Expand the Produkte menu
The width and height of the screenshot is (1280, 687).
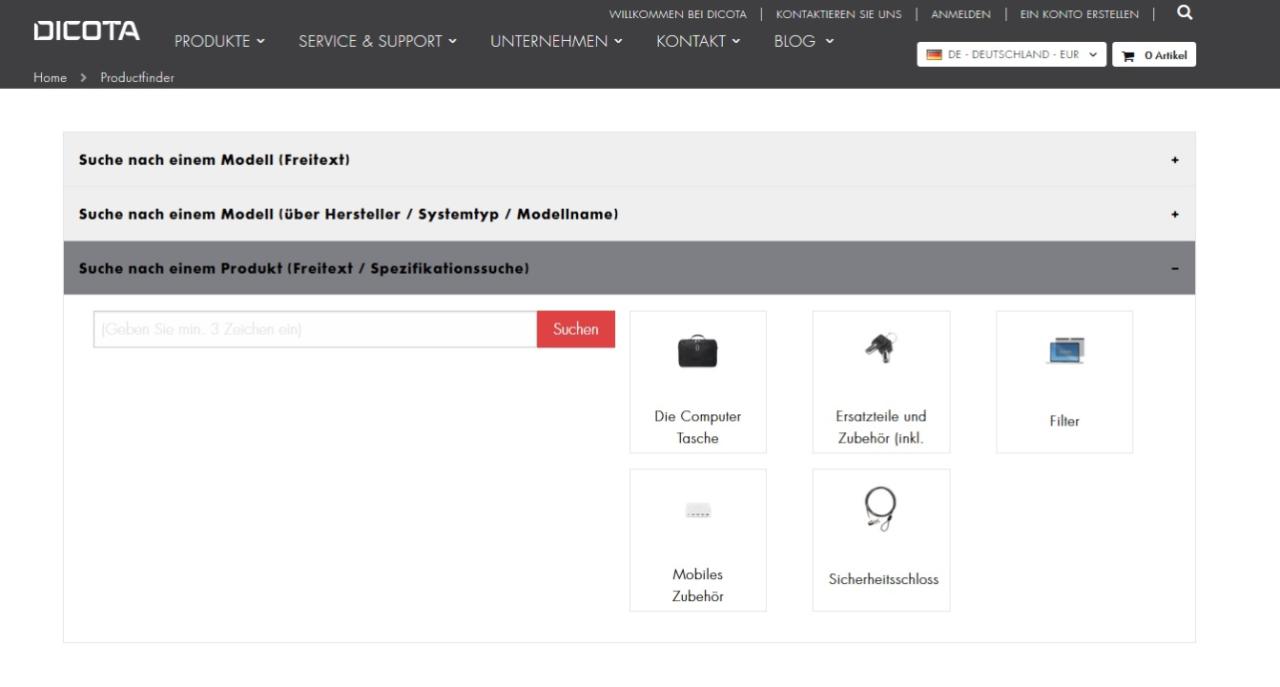coord(220,41)
